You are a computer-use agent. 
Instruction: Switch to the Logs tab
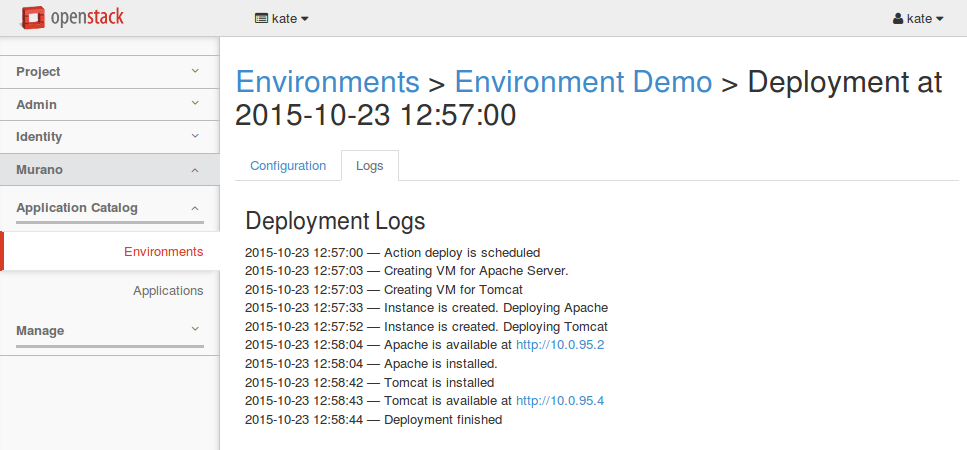[369, 166]
